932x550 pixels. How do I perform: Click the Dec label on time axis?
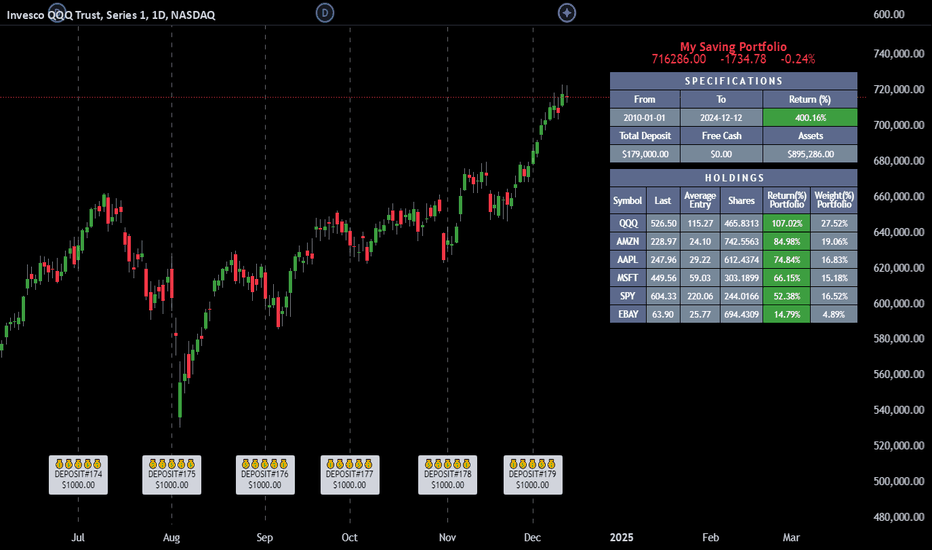pos(533,538)
